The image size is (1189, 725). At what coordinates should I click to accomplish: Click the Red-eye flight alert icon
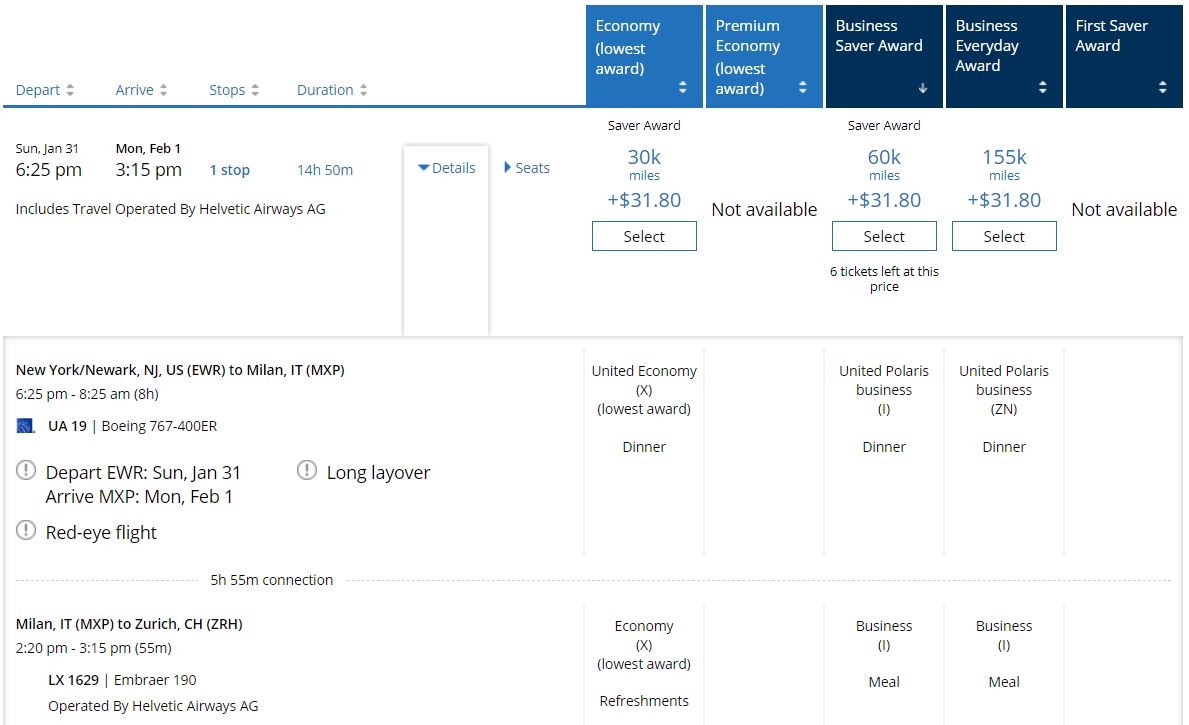tap(26, 531)
